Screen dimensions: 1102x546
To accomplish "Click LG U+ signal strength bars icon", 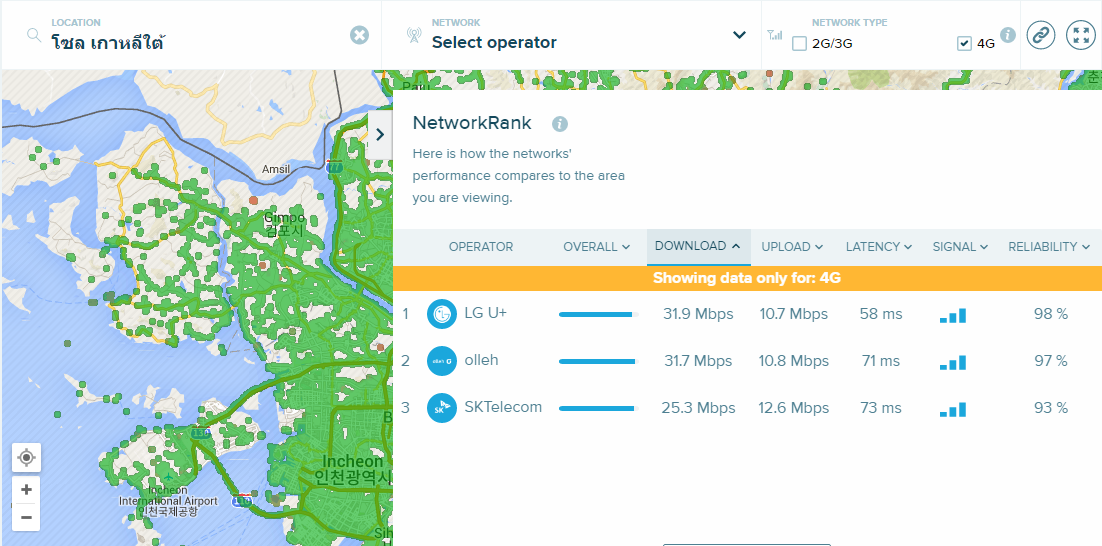I will pos(953,316).
